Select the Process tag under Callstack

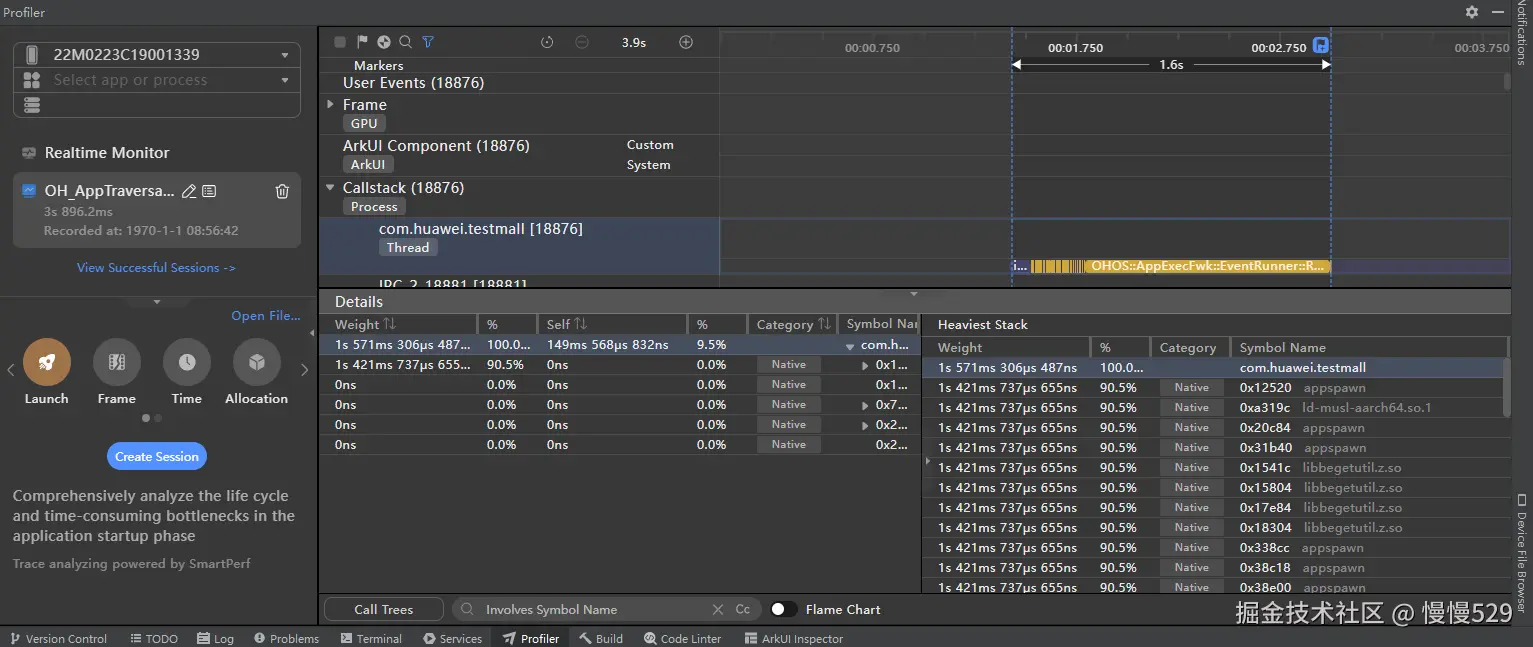coord(374,207)
